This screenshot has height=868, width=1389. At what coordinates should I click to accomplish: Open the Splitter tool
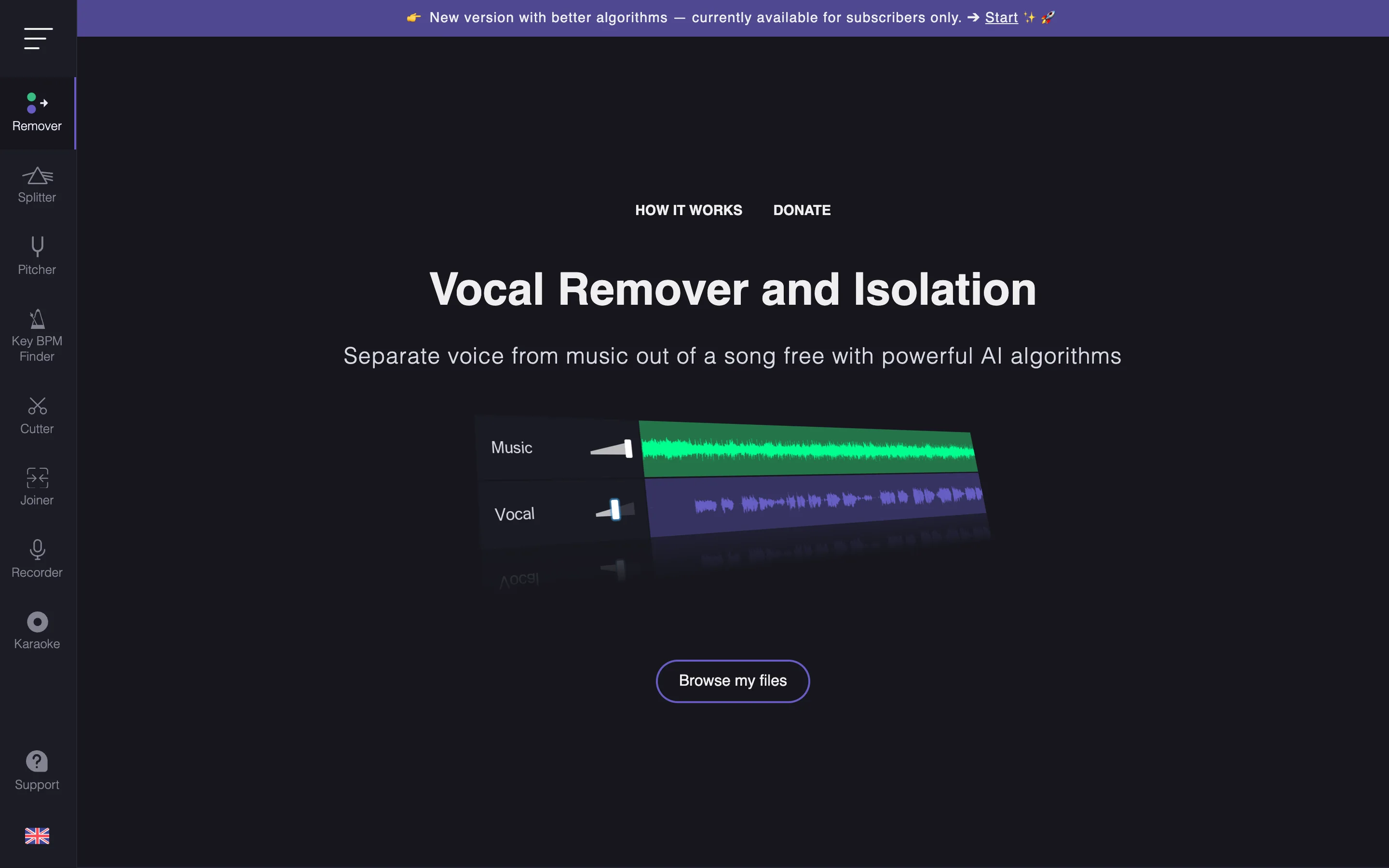pos(37,185)
